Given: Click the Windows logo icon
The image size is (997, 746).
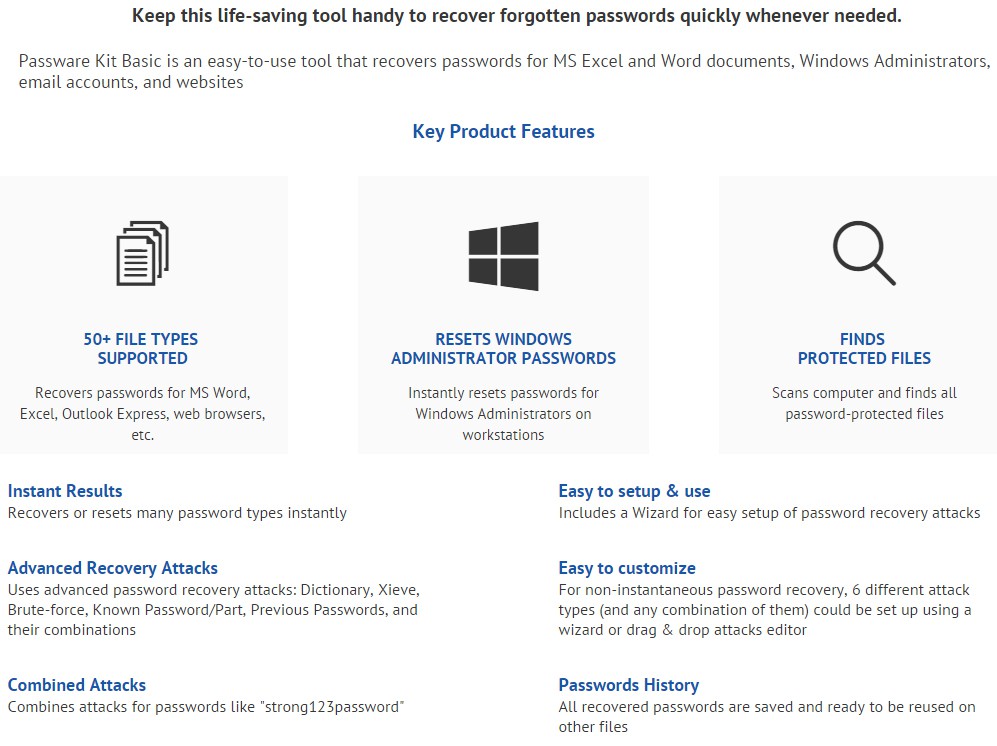Looking at the screenshot, I should 504,256.
